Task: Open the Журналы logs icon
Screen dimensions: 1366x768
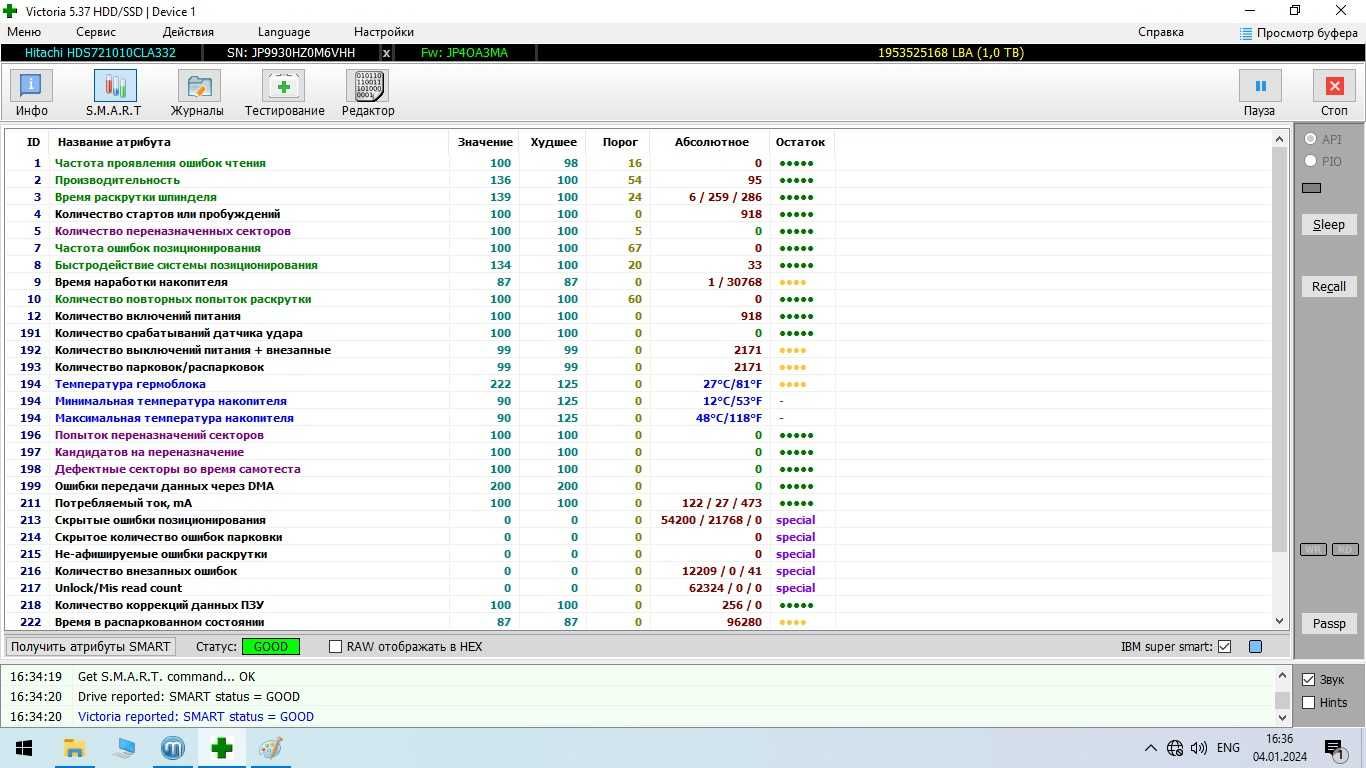Action: coord(197,94)
